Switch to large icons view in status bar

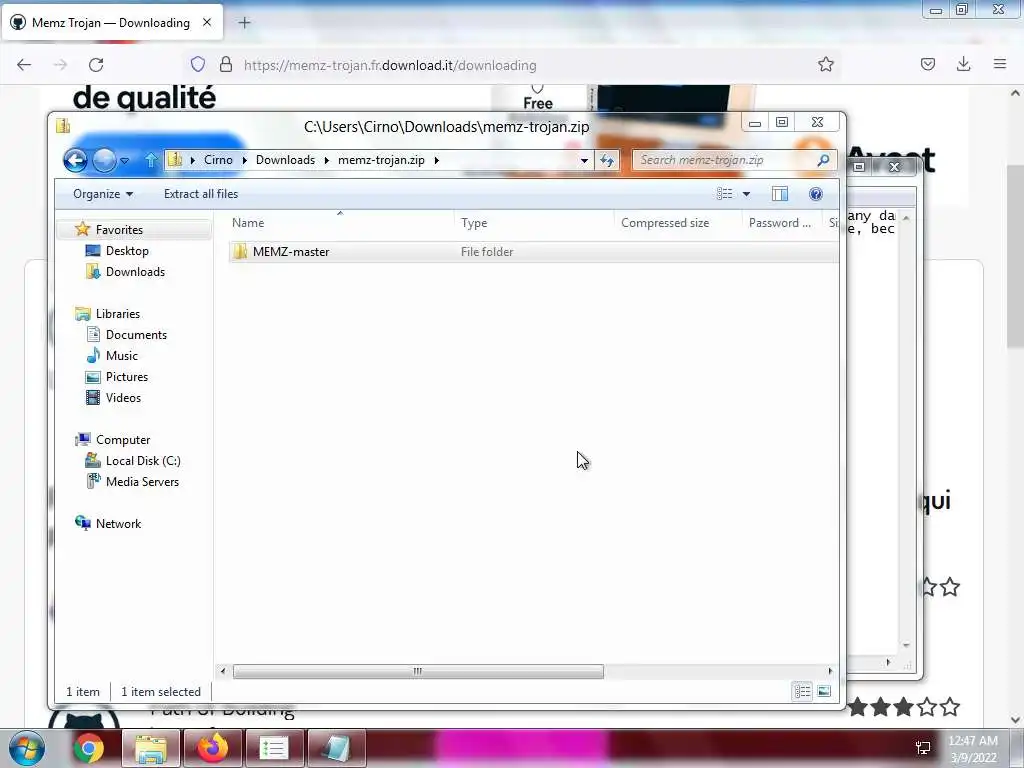click(x=824, y=691)
